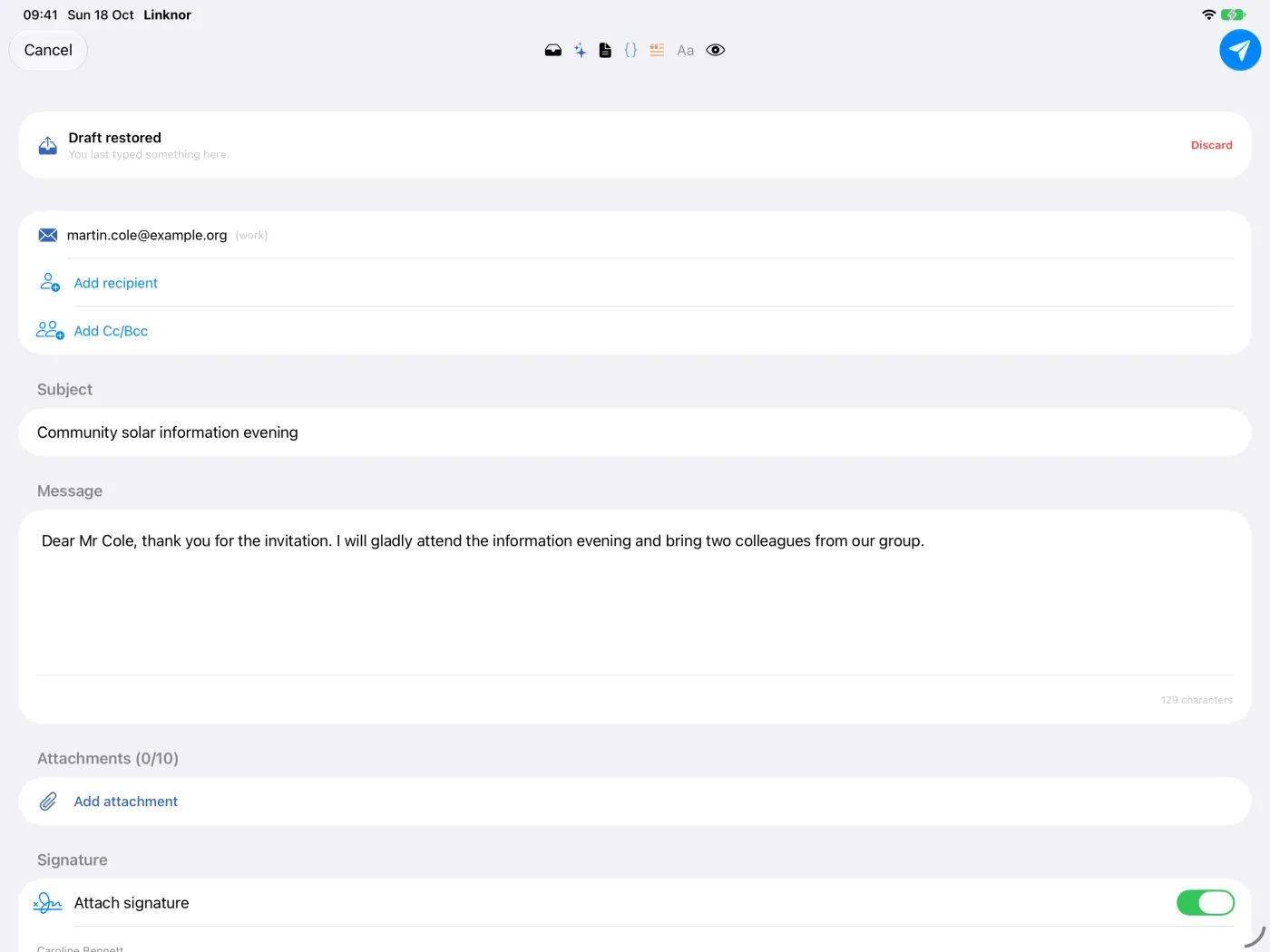Image resolution: width=1270 pixels, height=952 pixels.
Task: Tap the '129 characters' counter
Action: point(1197,700)
